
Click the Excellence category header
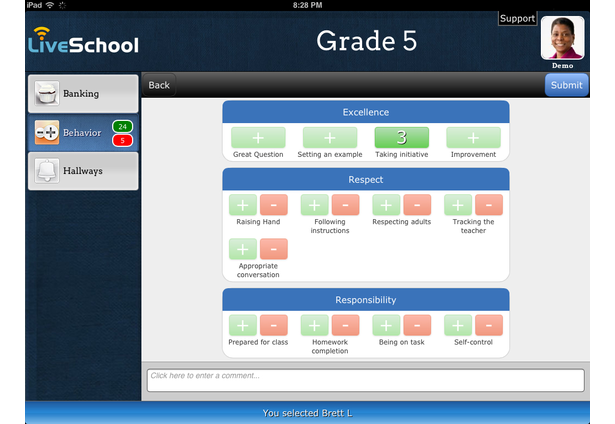coord(366,112)
